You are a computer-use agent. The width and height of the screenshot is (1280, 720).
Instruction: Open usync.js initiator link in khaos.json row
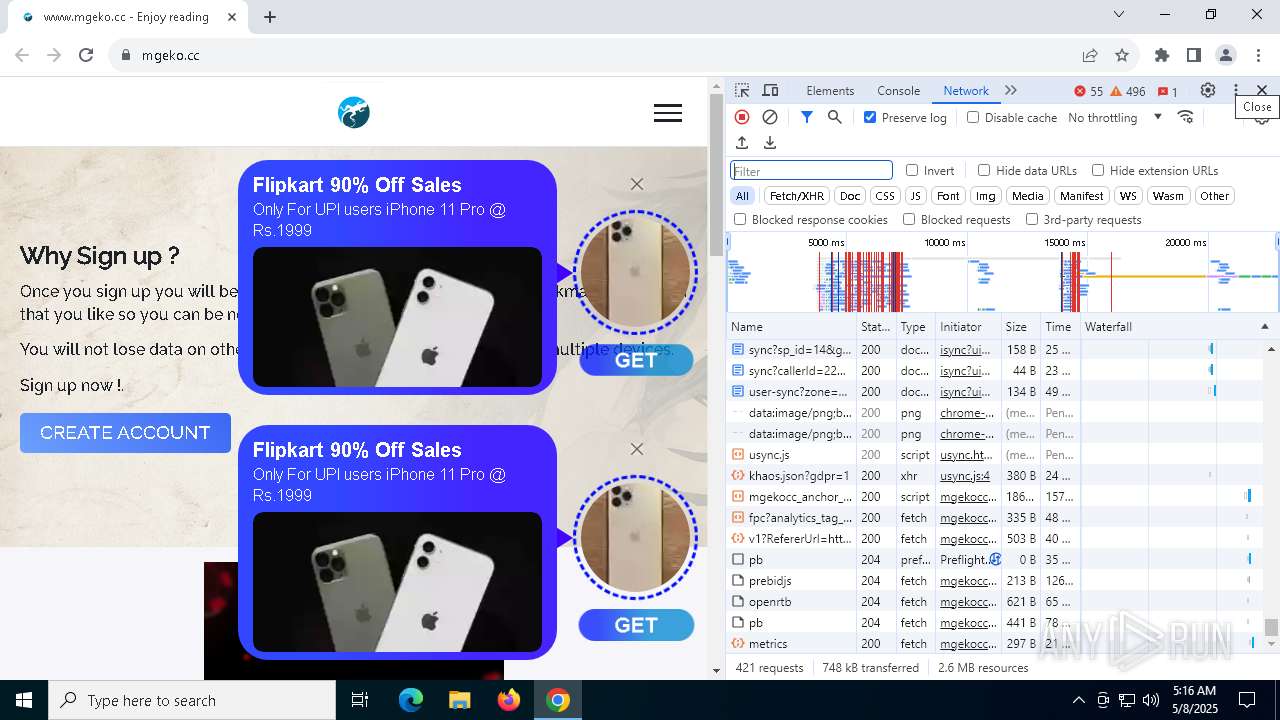(x=965, y=476)
